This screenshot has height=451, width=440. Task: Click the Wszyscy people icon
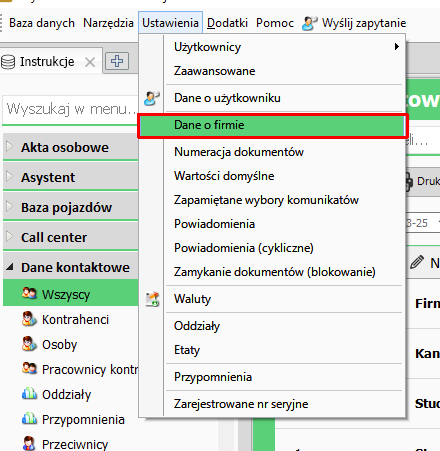pyautogui.click(x=29, y=293)
